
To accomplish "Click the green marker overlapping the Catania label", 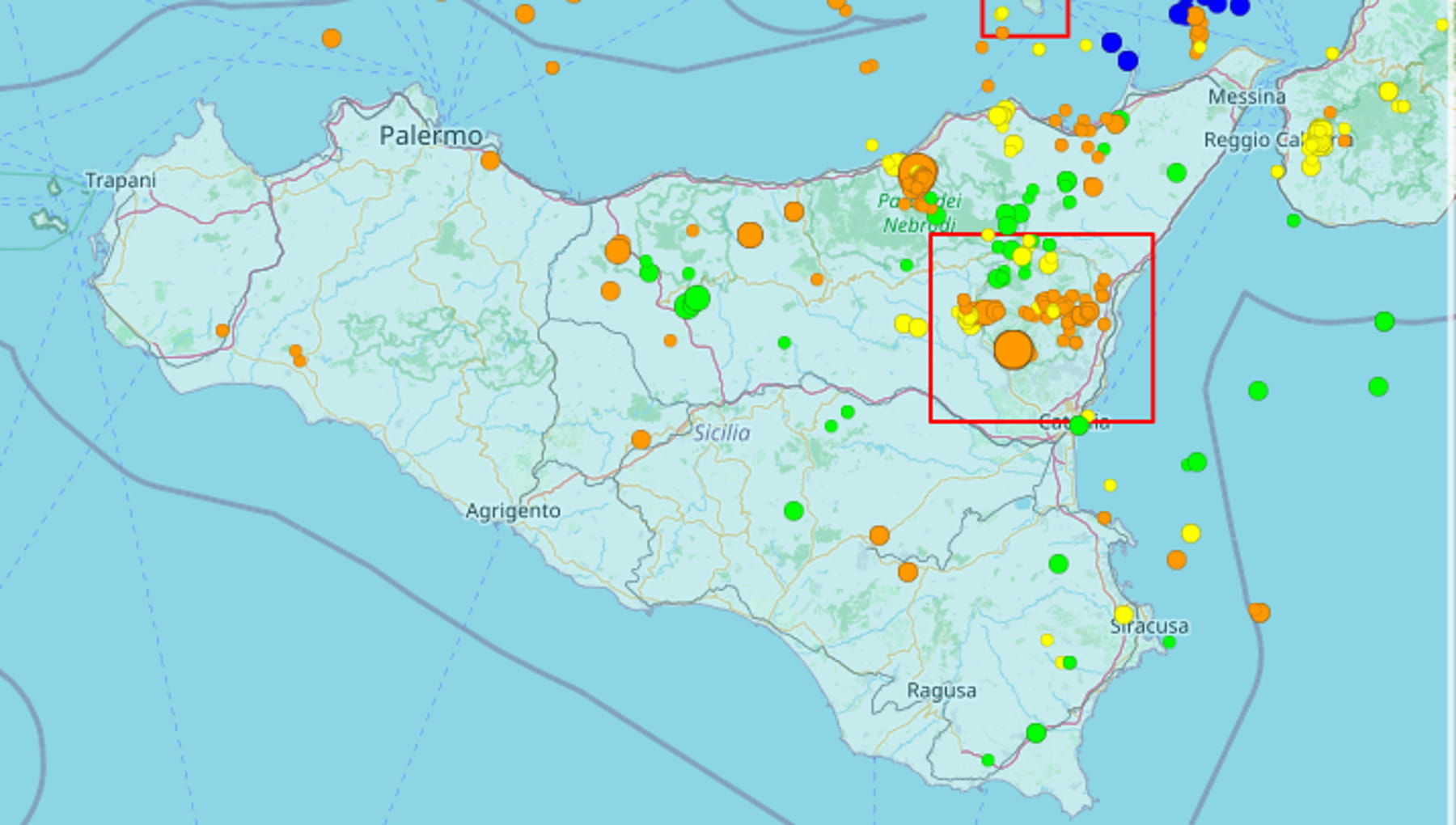I will click(1079, 425).
